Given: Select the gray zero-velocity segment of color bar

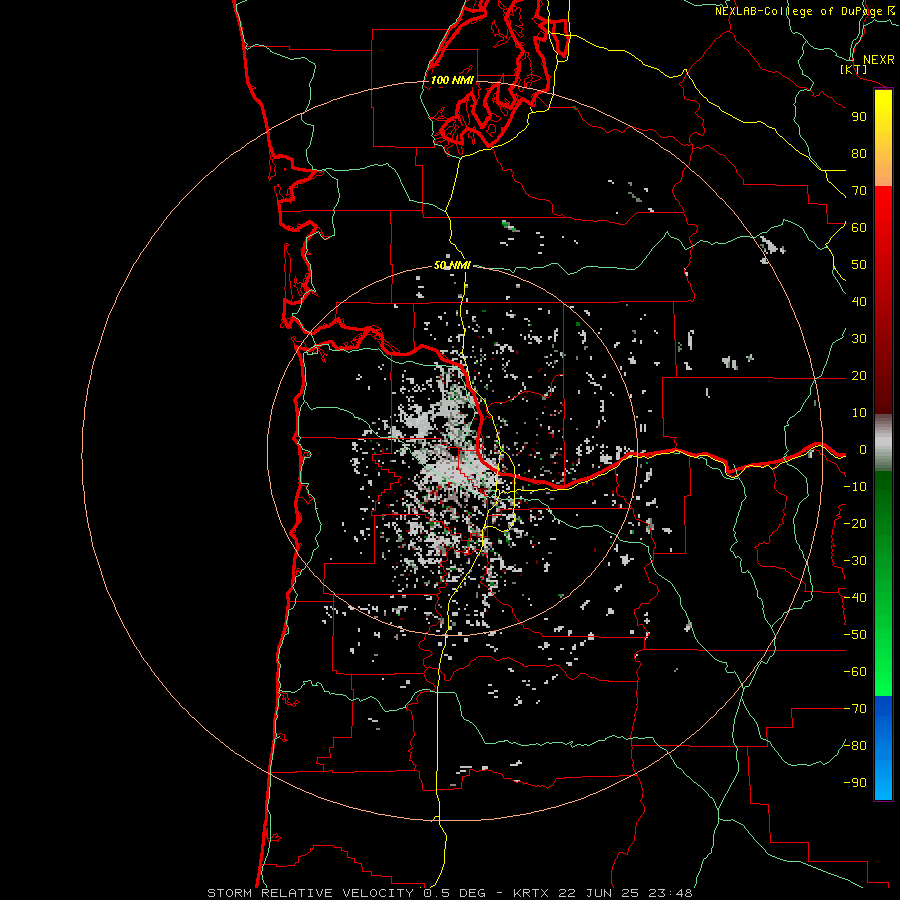Looking at the screenshot, I should click(883, 443).
